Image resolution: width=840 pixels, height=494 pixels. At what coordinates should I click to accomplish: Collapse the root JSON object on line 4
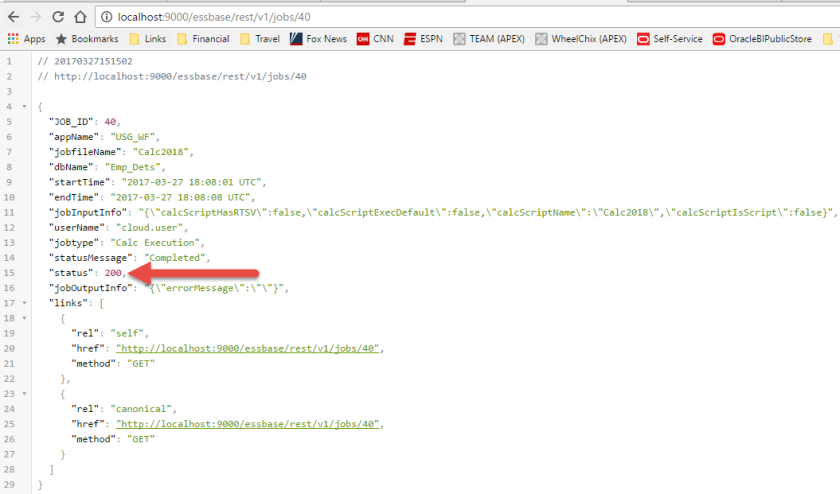pyautogui.click(x=24, y=106)
